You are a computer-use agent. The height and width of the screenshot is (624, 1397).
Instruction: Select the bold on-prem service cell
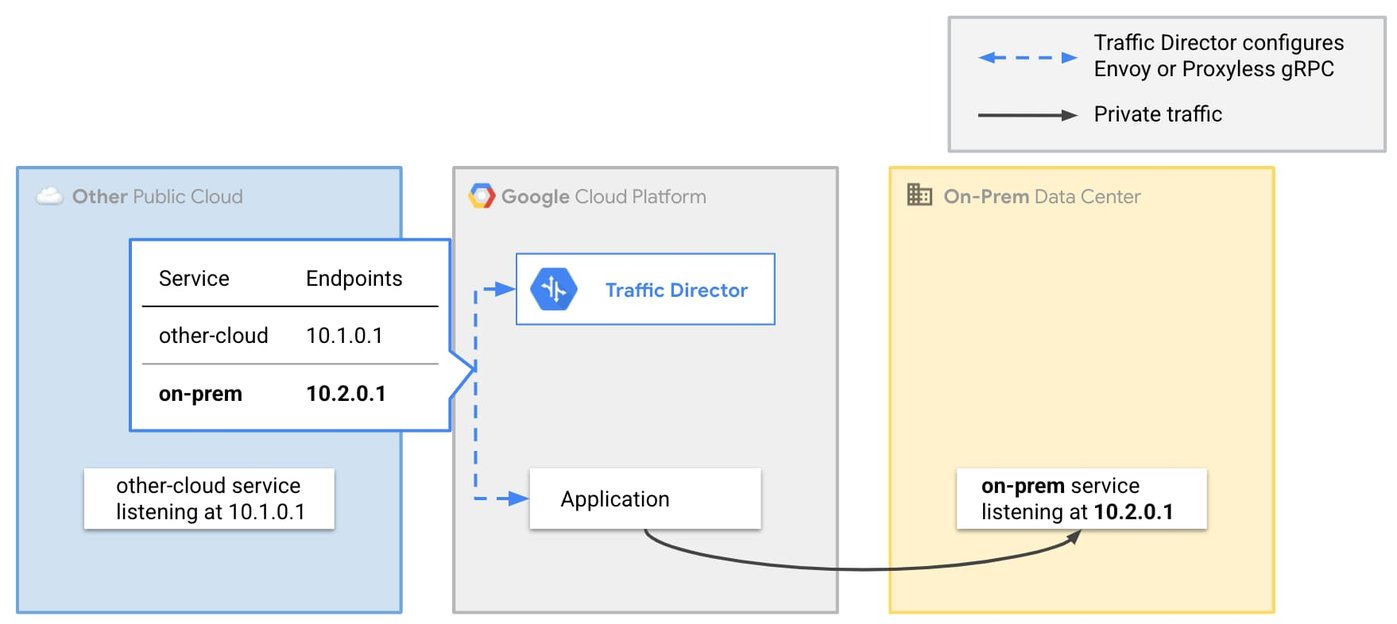click(x=200, y=394)
